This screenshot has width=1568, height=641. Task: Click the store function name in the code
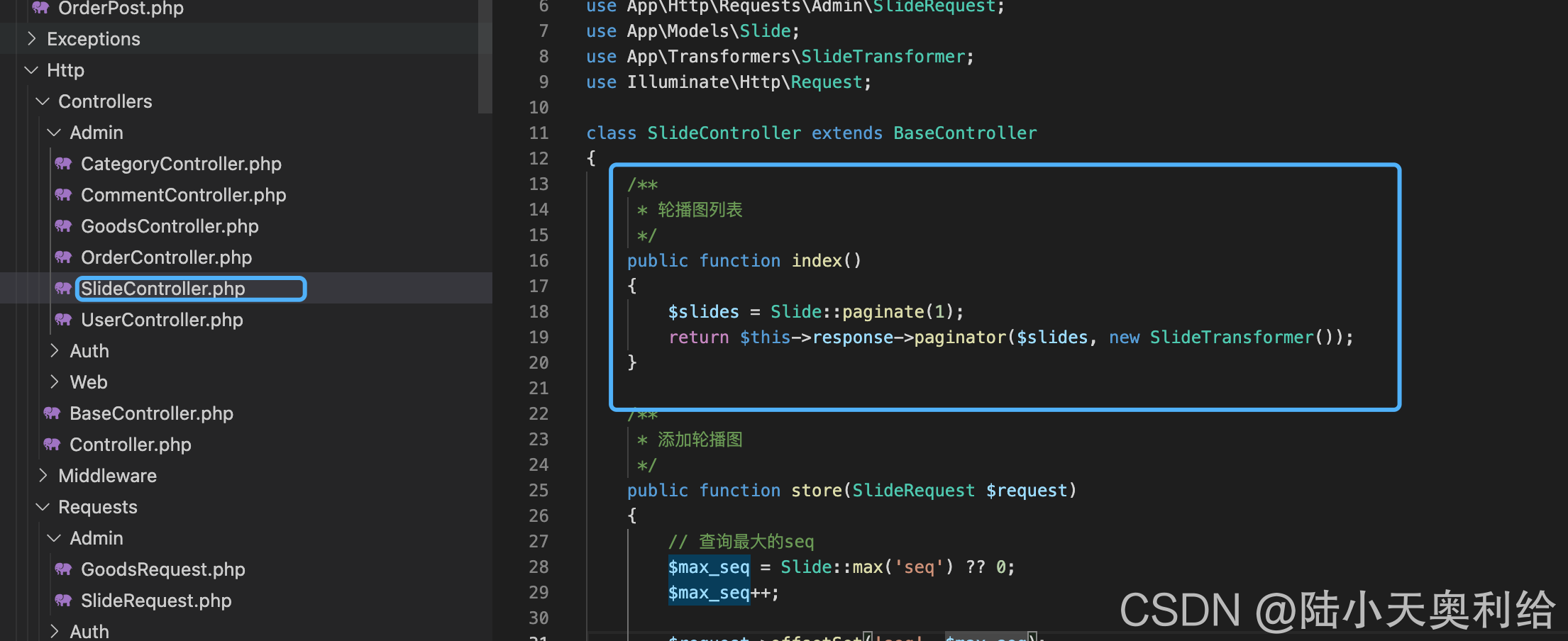(x=817, y=490)
